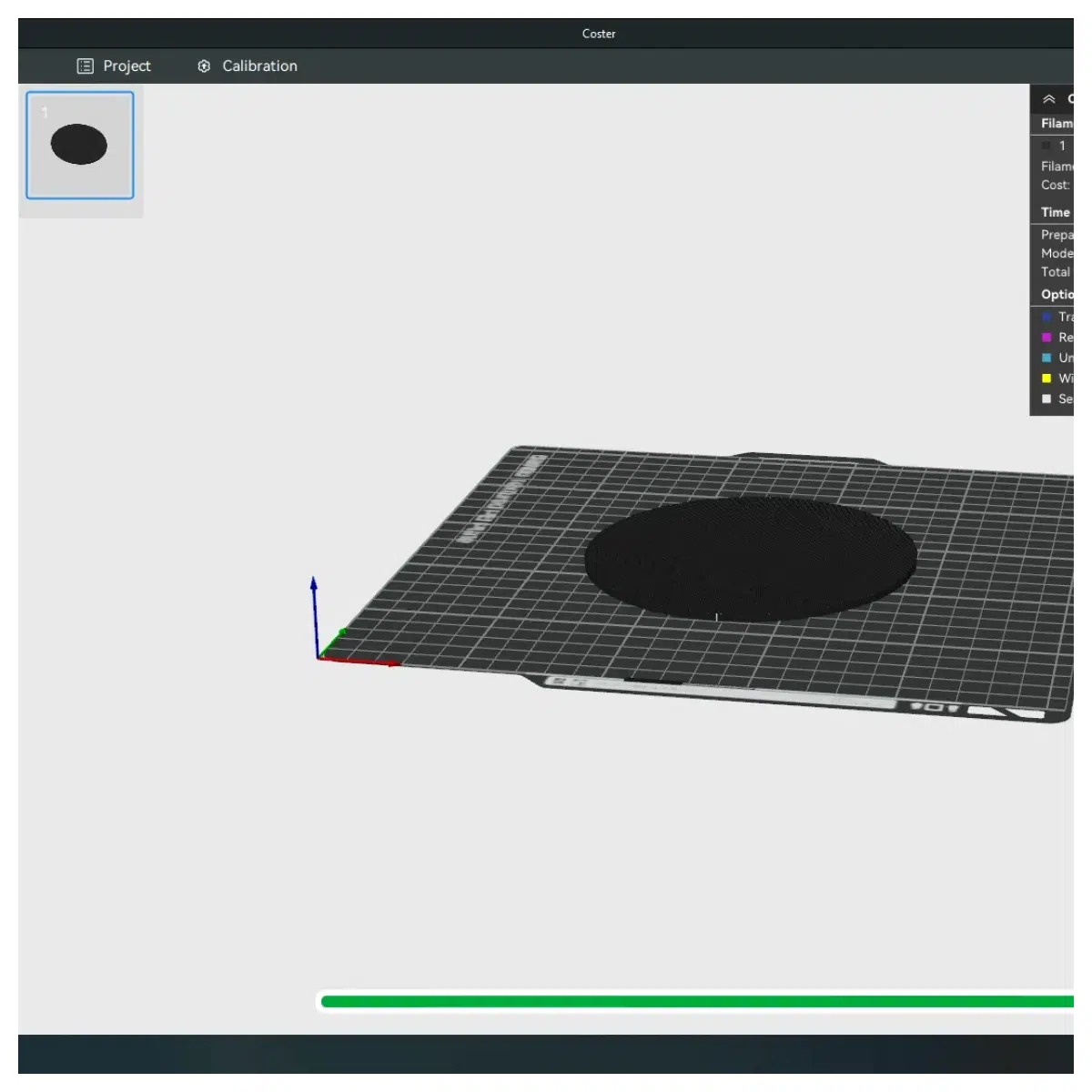Open the Project tab
1092x1092 pixels.
(114, 66)
